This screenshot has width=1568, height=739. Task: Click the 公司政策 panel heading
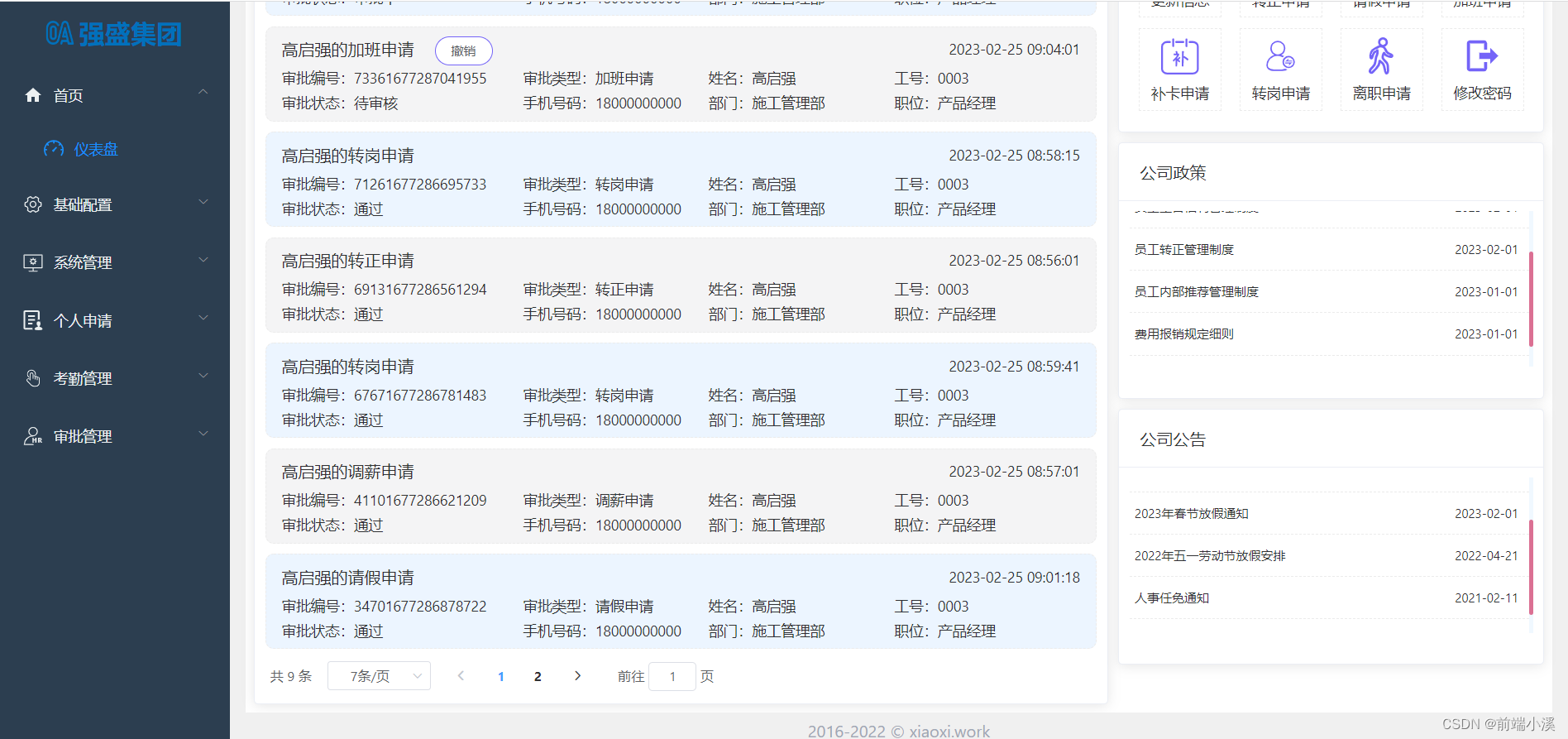pos(1173,173)
